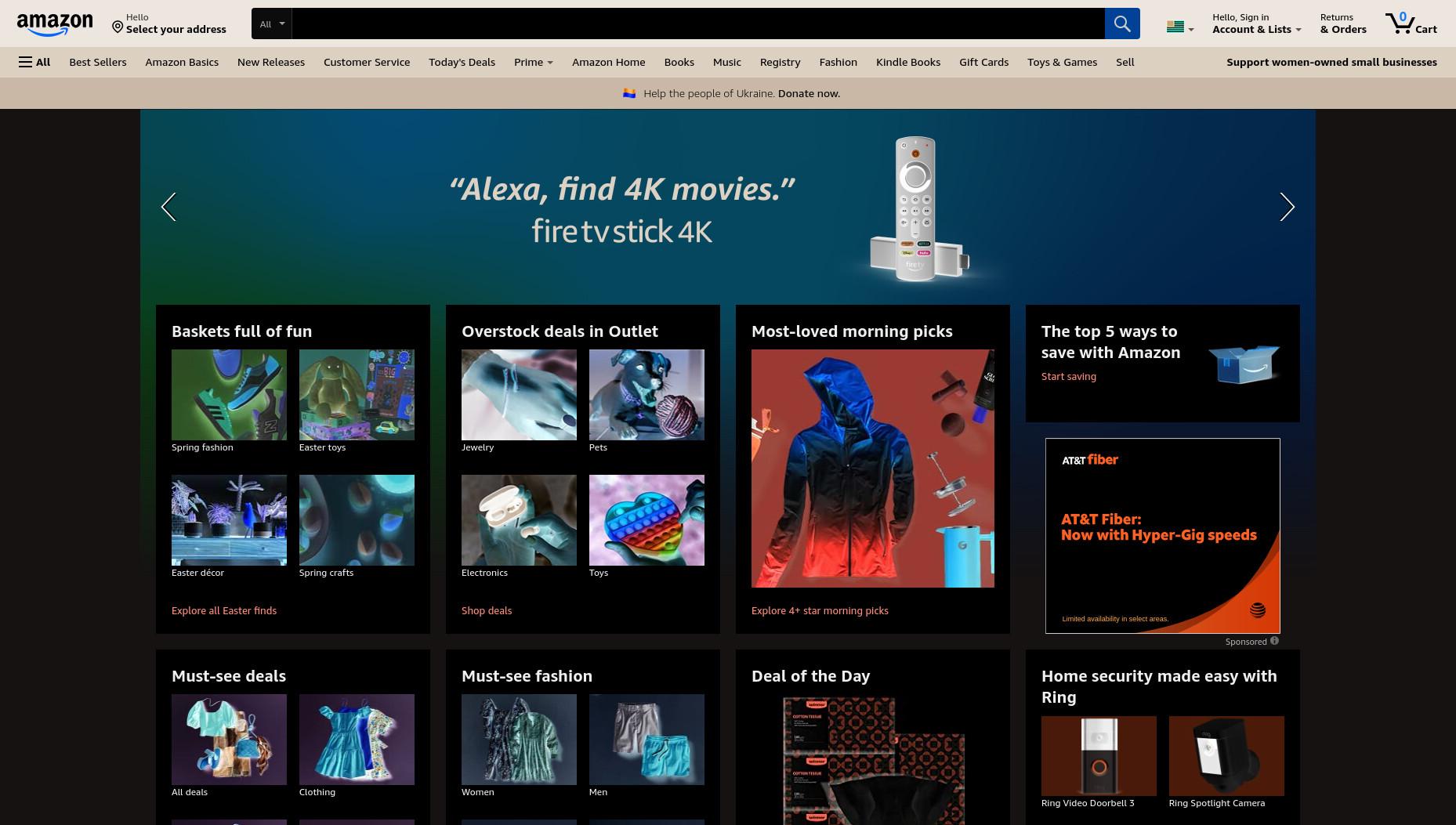Click Start saving link
This screenshot has height=825, width=1456.
(x=1069, y=376)
